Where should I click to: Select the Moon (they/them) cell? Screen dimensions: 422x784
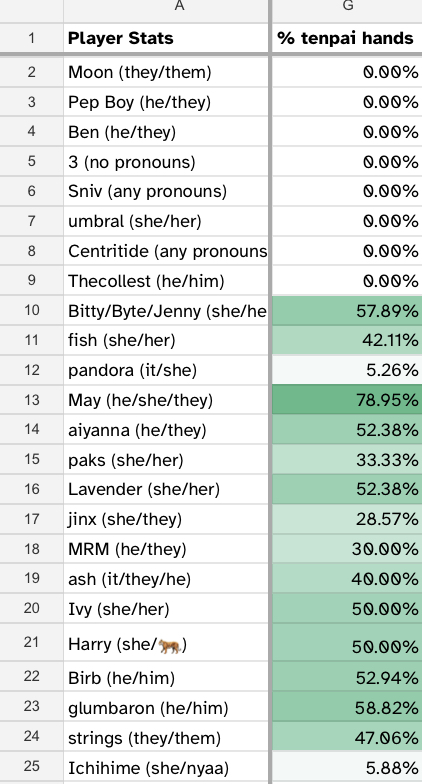click(166, 72)
